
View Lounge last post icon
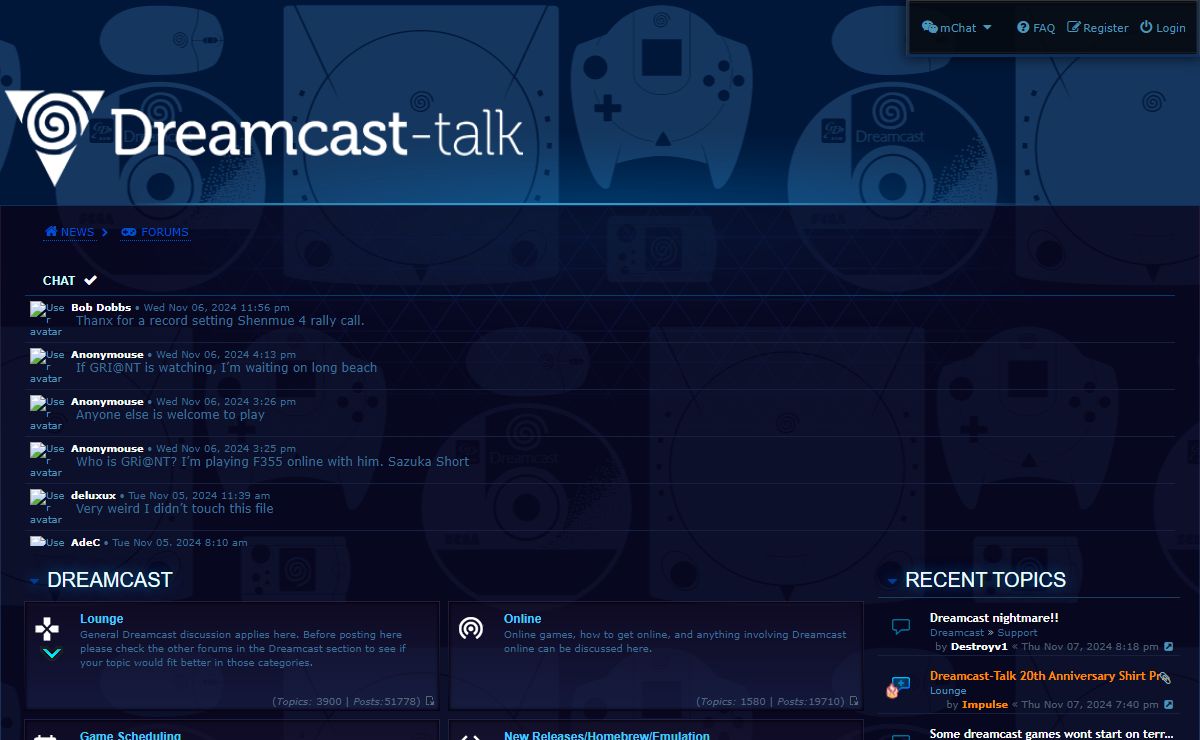tap(430, 702)
